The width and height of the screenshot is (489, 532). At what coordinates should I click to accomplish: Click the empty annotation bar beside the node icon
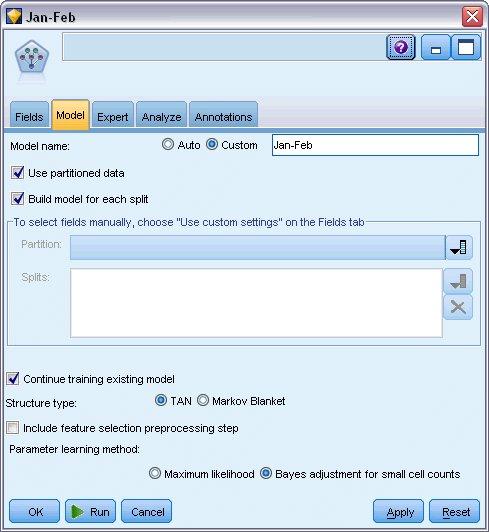coord(224,47)
